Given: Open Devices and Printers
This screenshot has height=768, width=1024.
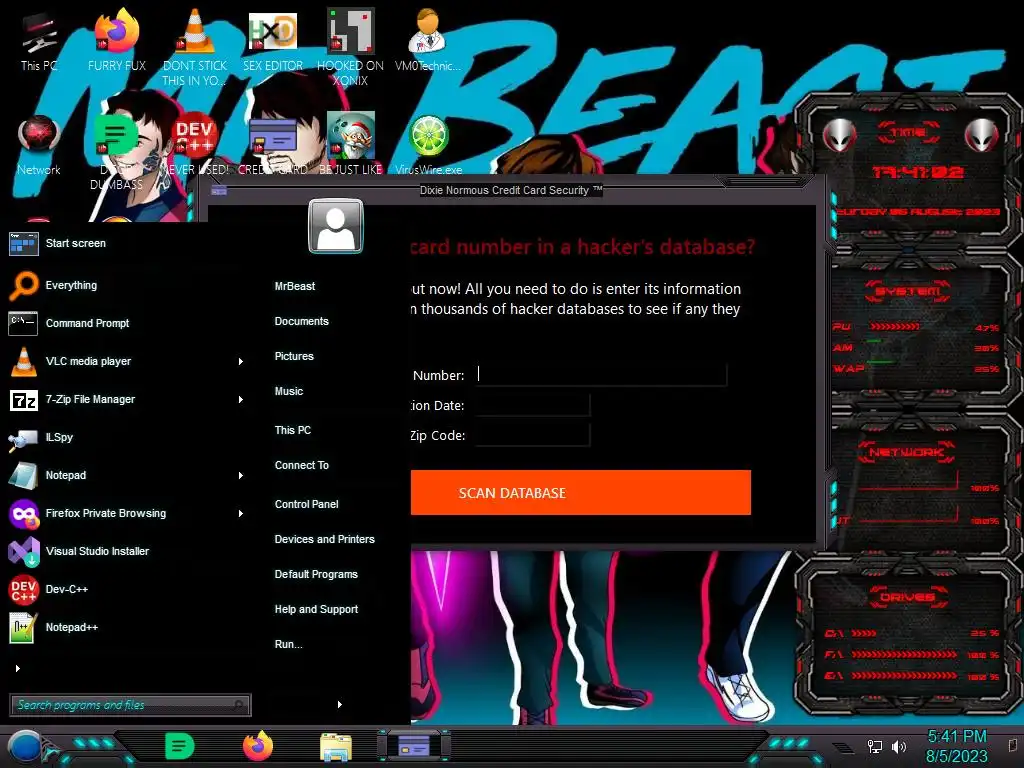Looking at the screenshot, I should (325, 539).
